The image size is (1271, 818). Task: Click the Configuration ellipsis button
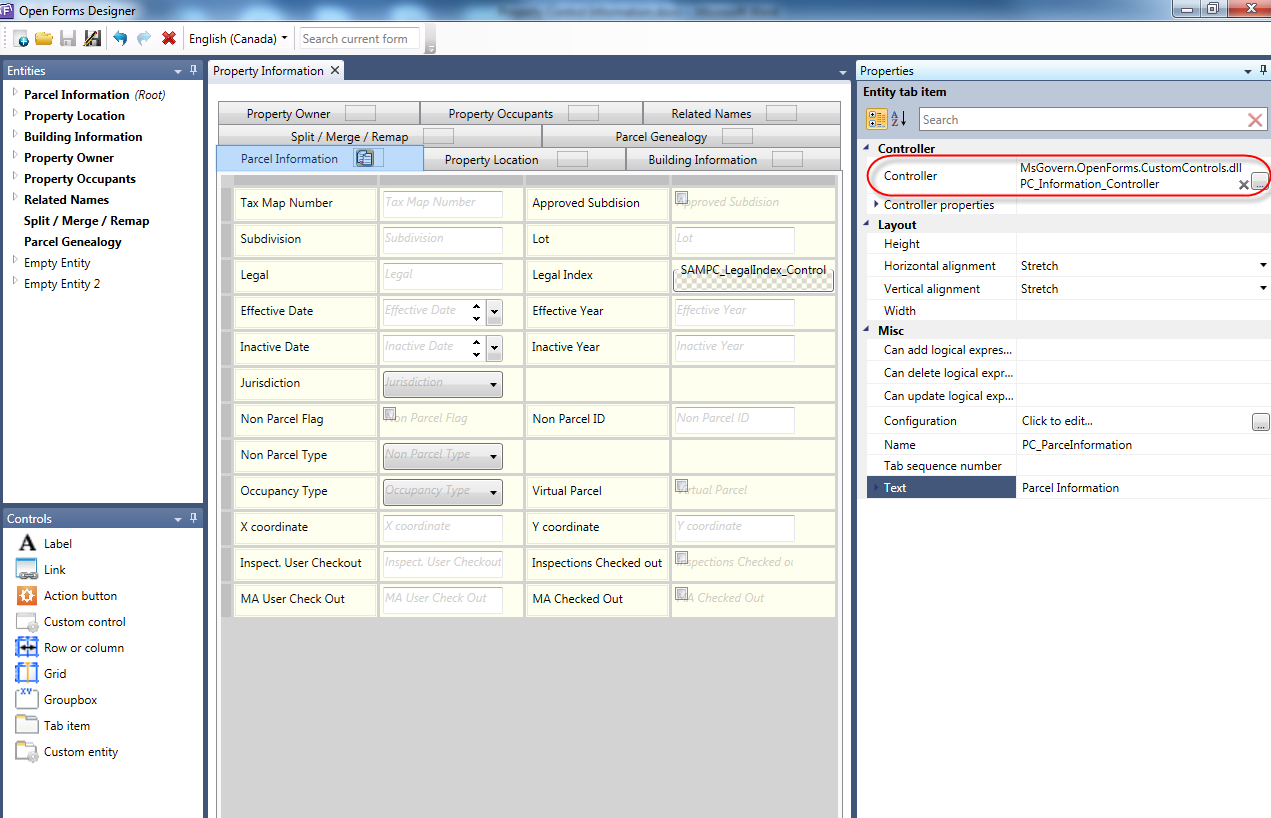[1260, 422]
